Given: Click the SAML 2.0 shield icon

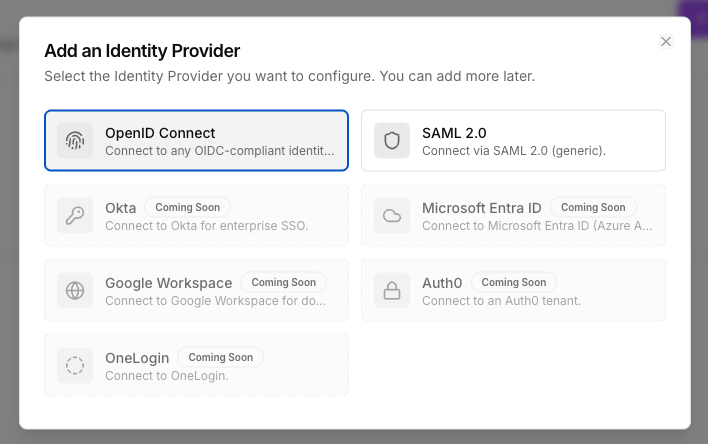Looking at the screenshot, I should point(392,140).
